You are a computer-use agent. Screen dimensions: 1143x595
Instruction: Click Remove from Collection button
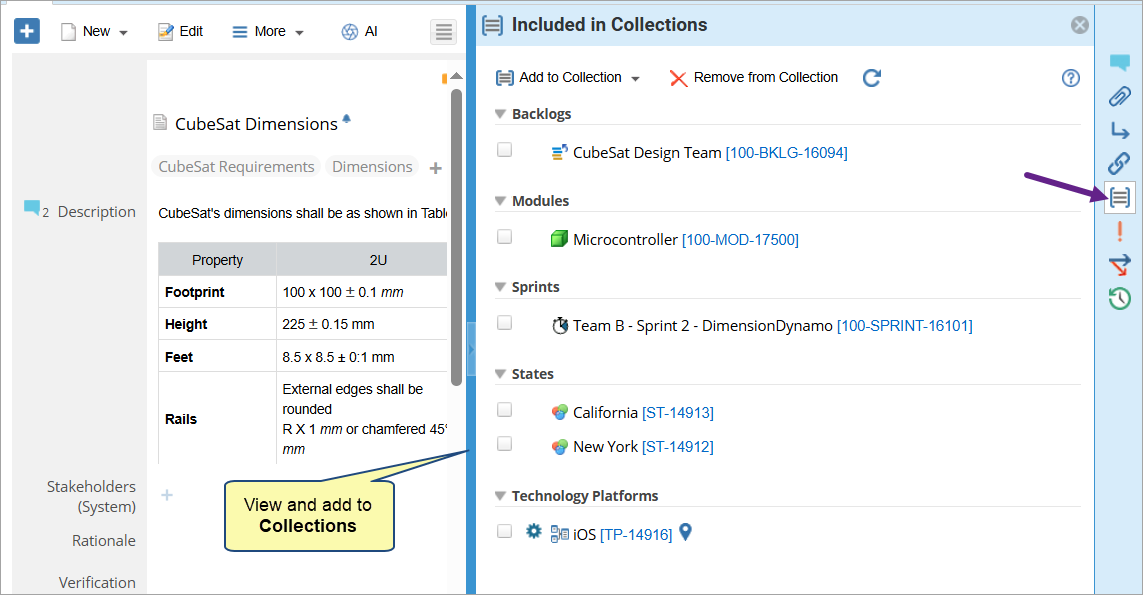pos(754,78)
